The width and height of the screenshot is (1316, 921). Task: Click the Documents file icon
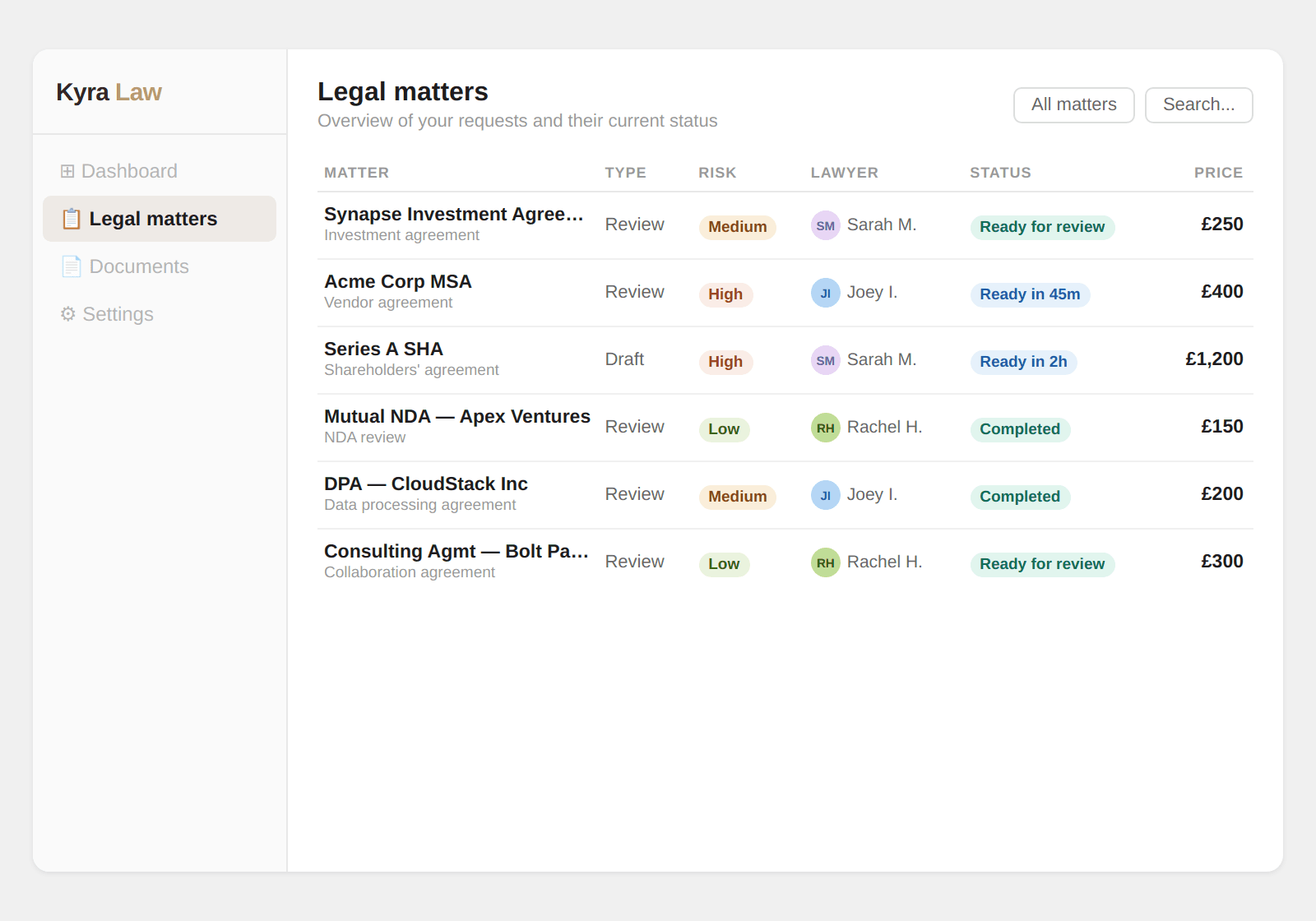(68, 266)
